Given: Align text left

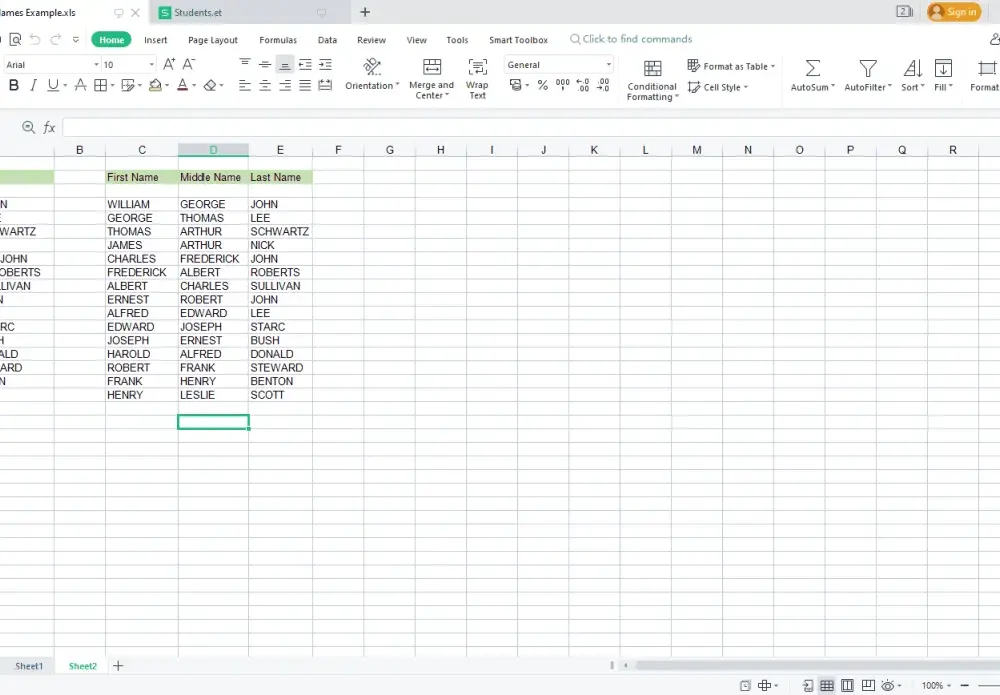Looking at the screenshot, I should tap(245, 85).
